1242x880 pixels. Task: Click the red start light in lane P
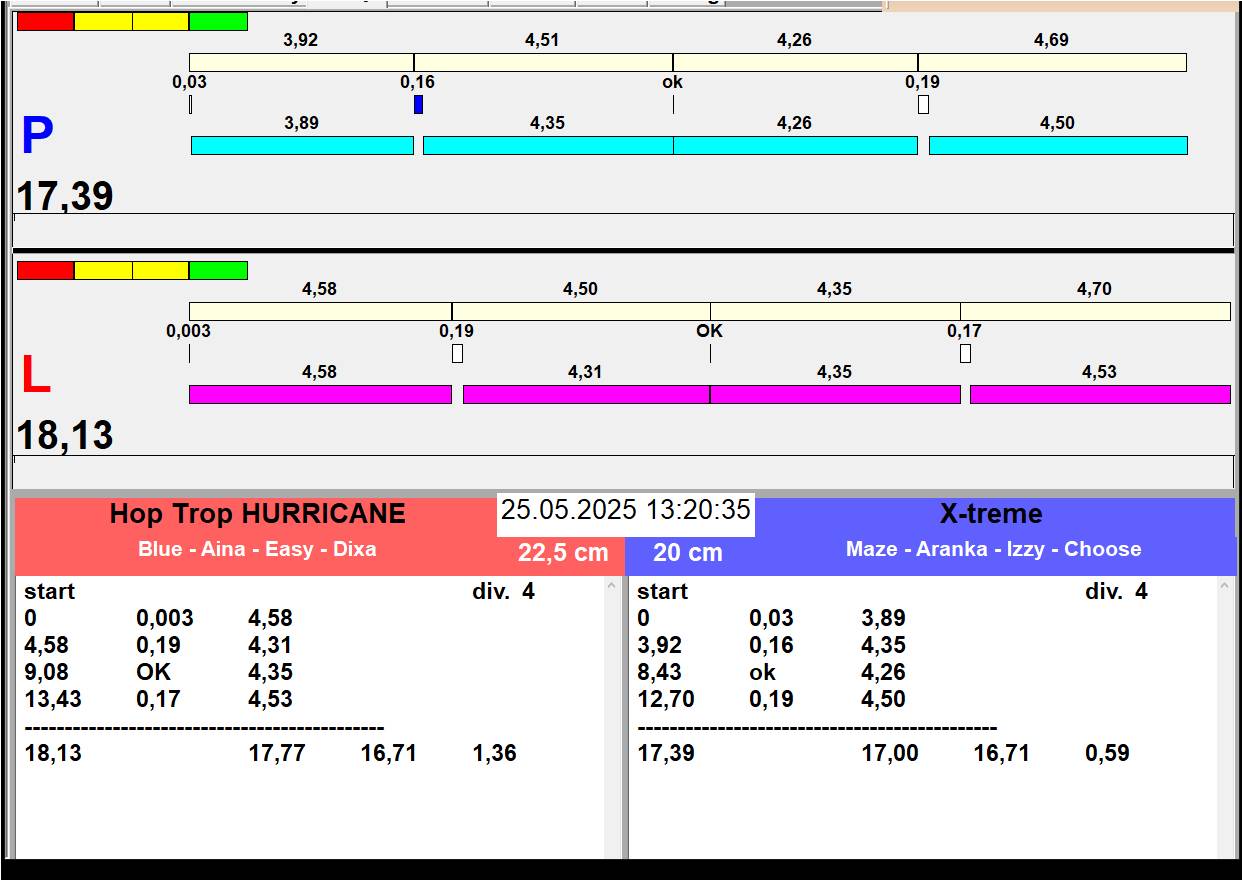click(x=45, y=21)
